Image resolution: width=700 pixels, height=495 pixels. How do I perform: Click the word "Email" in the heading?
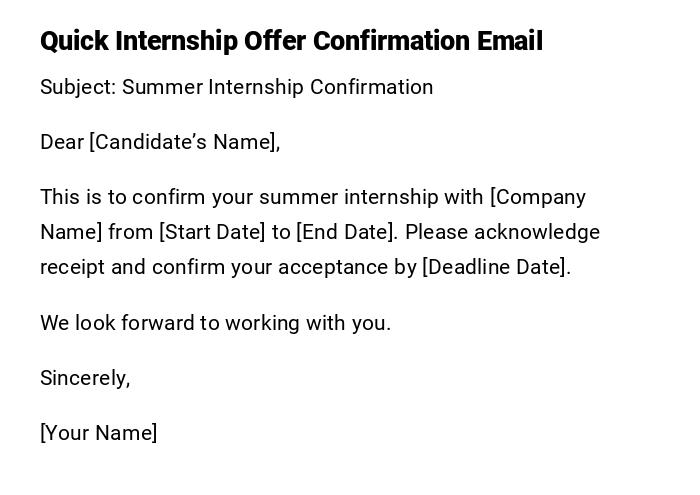point(509,42)
